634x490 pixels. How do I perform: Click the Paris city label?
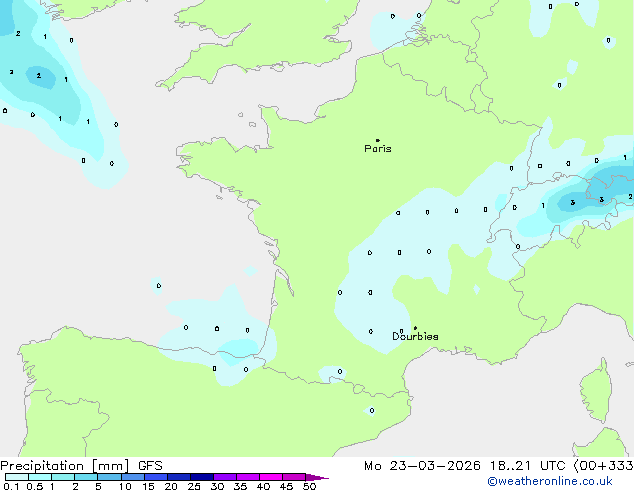(x=378, y=149)
